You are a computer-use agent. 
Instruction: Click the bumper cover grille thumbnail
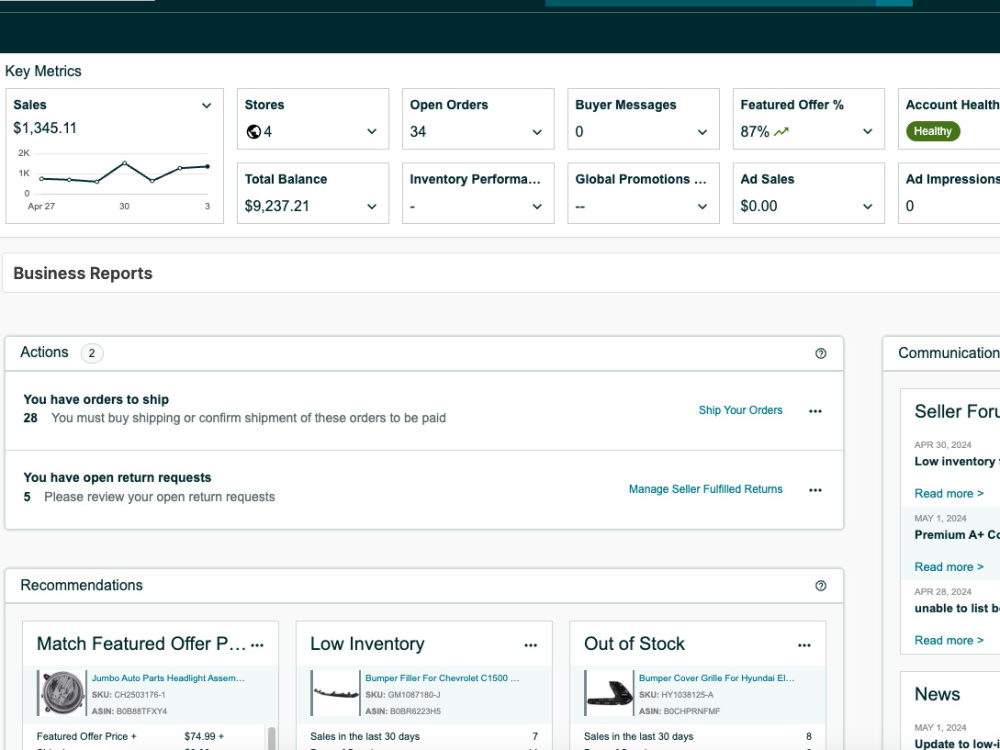point(610,693)
